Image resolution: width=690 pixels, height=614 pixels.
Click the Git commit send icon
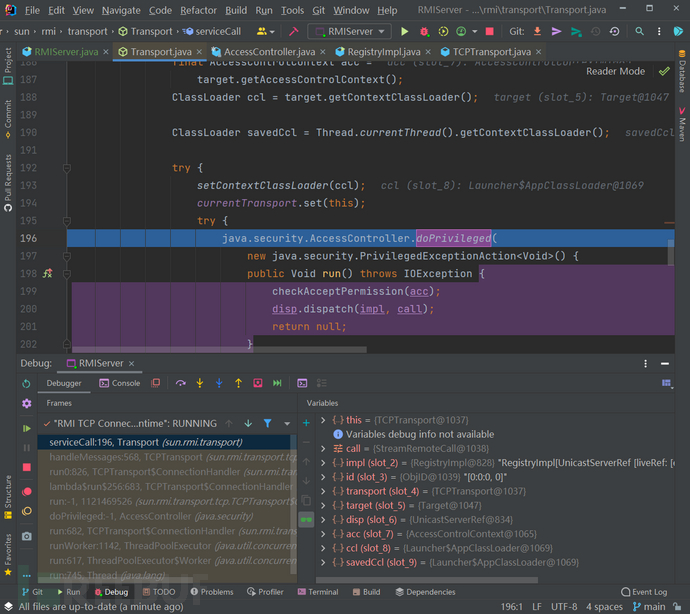tap(556, 31)
